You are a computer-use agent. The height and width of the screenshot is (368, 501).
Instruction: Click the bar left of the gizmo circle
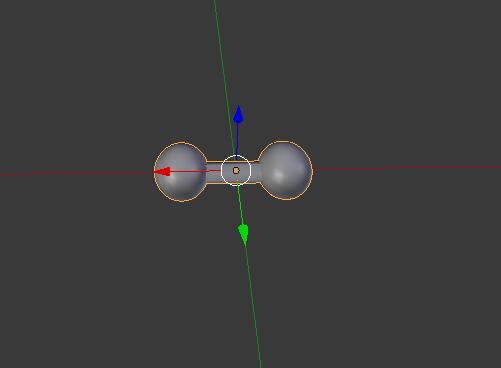tap(214, 172)
